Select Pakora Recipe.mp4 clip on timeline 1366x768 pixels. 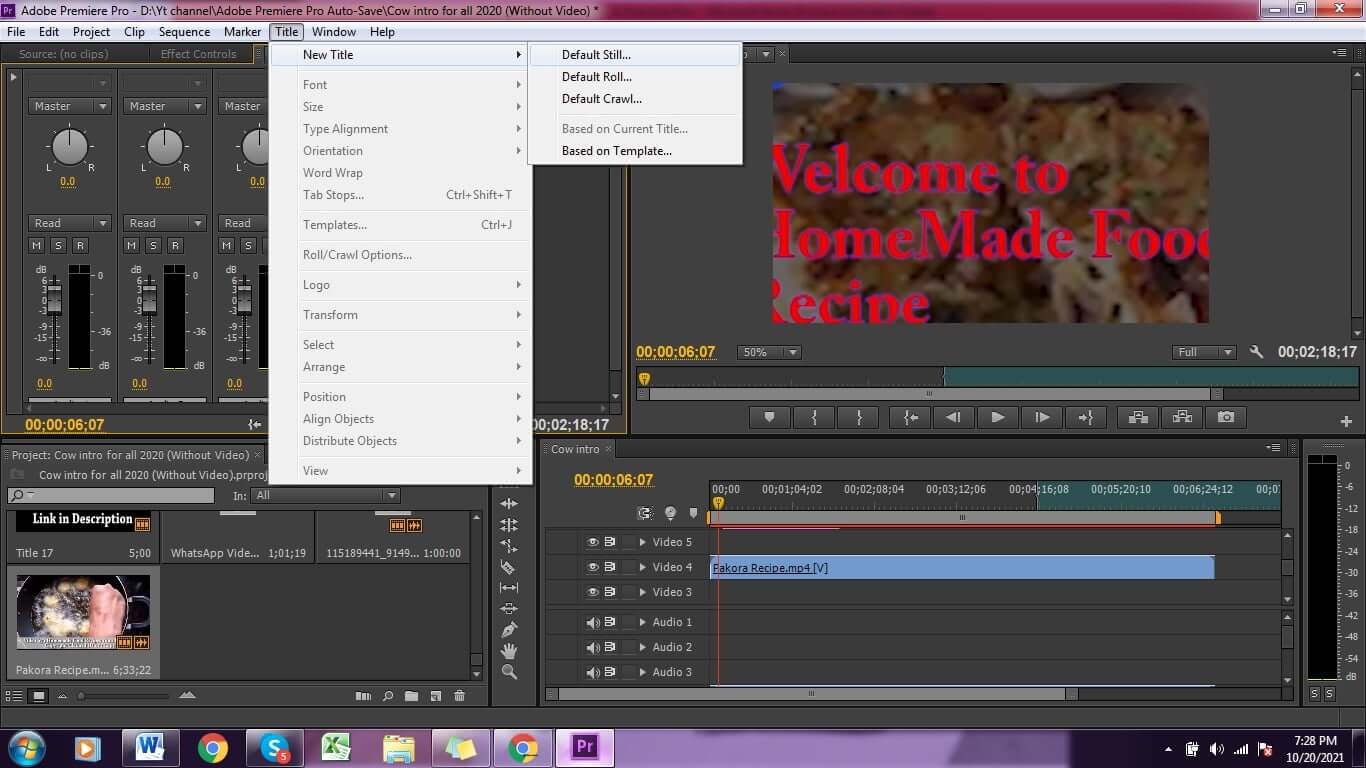pyautogui.click(x=962, y=567)
